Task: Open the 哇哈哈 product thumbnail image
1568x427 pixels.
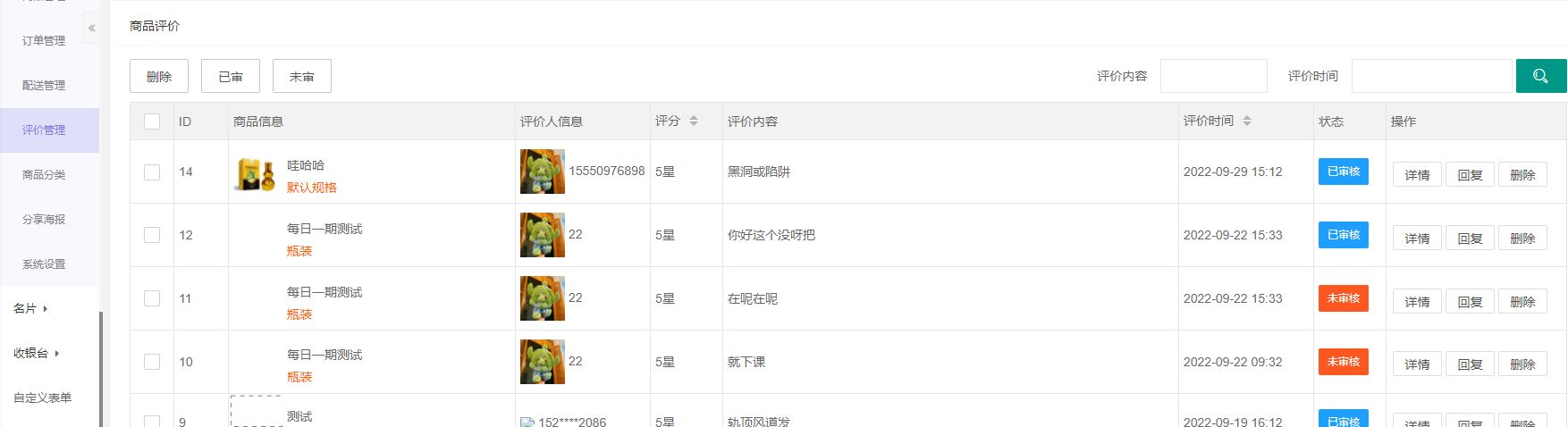Action: [x=255, y=174]
